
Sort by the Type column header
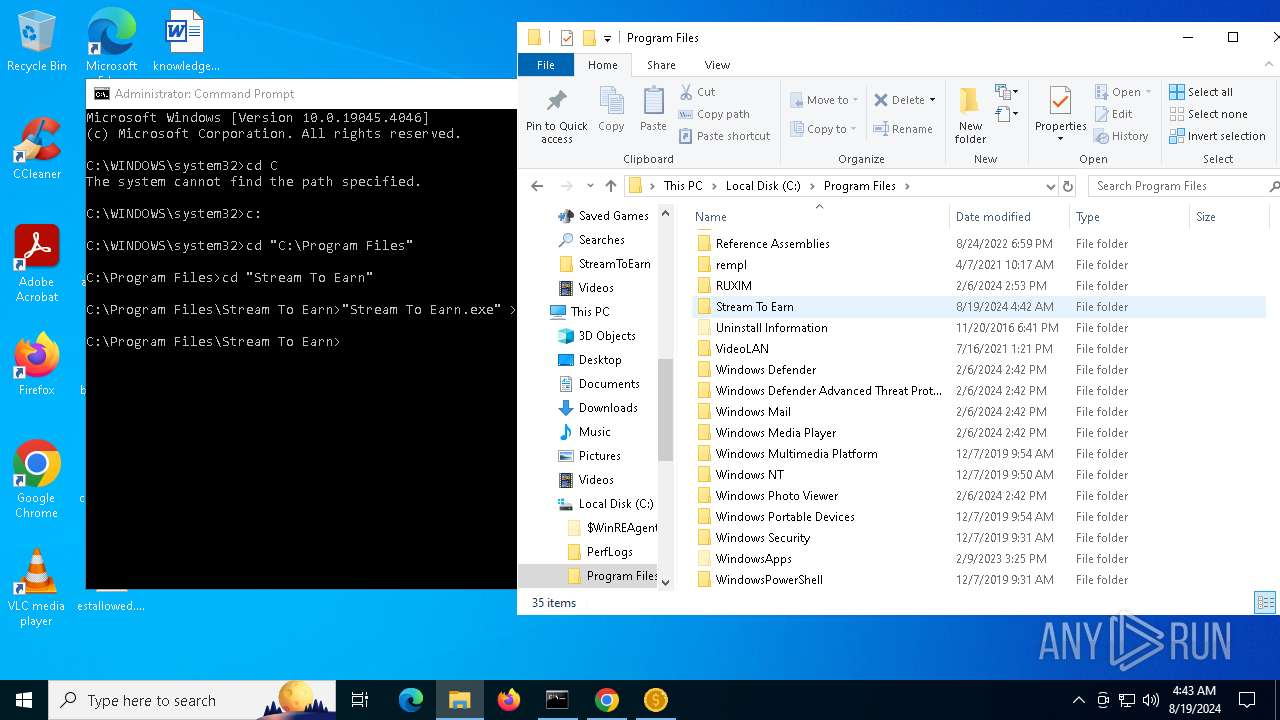(1129, 217)
